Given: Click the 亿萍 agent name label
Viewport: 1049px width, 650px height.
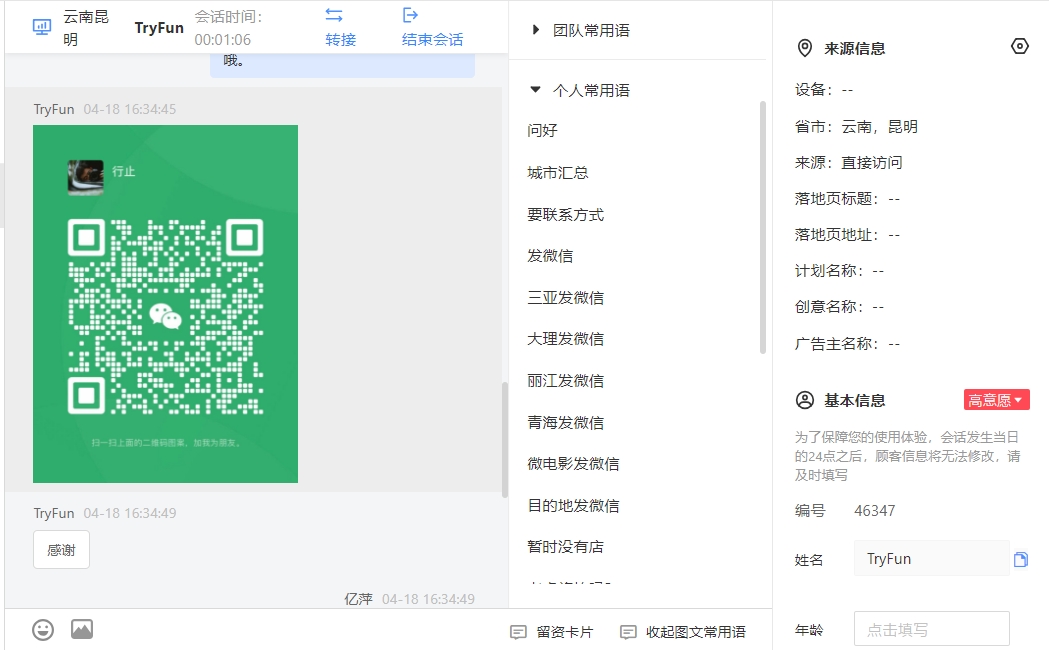Looking at the screenshot, I should point(358,599).
